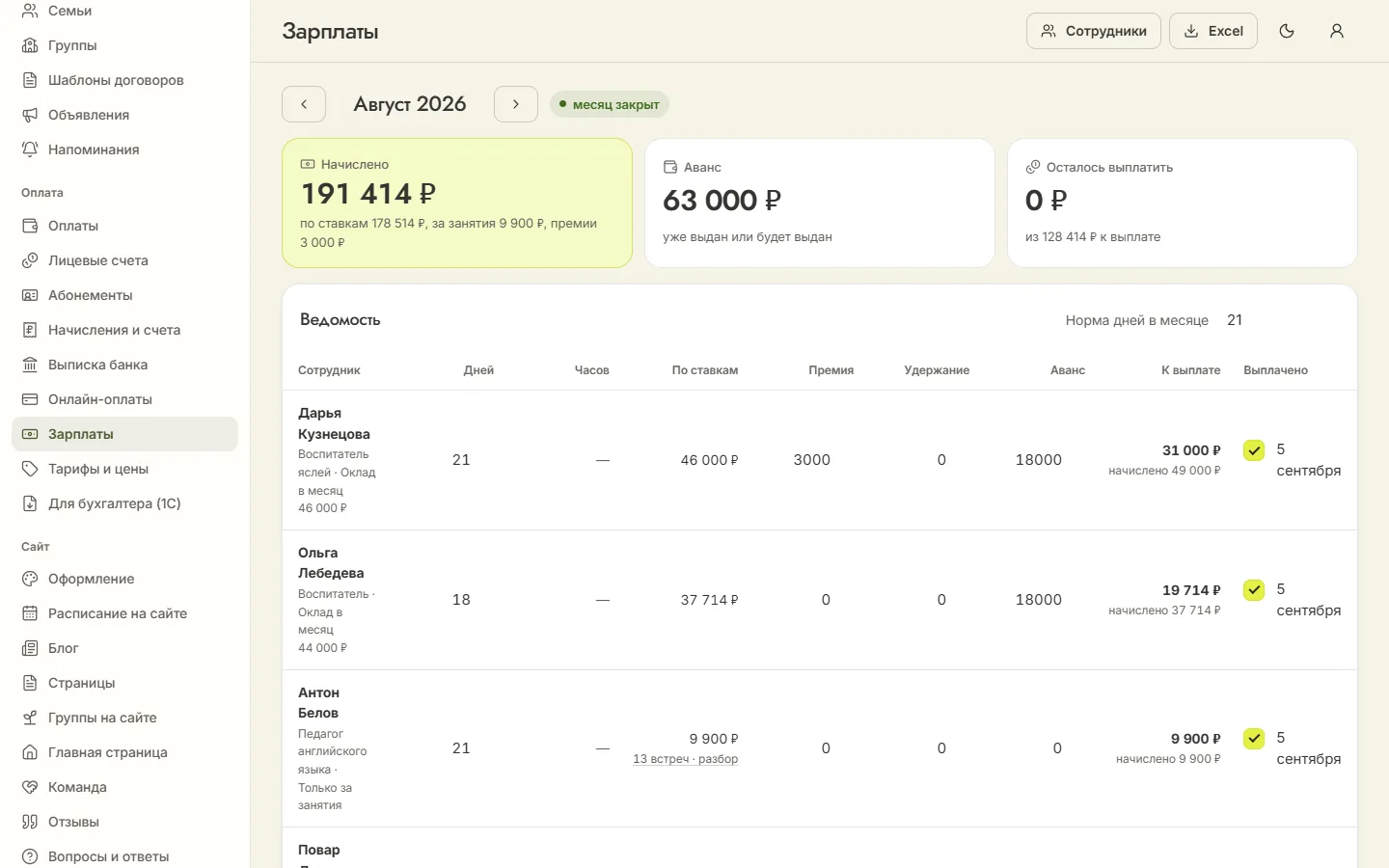
Task: Click the Группы sidebar icon
Action: (x=30, y=45)
